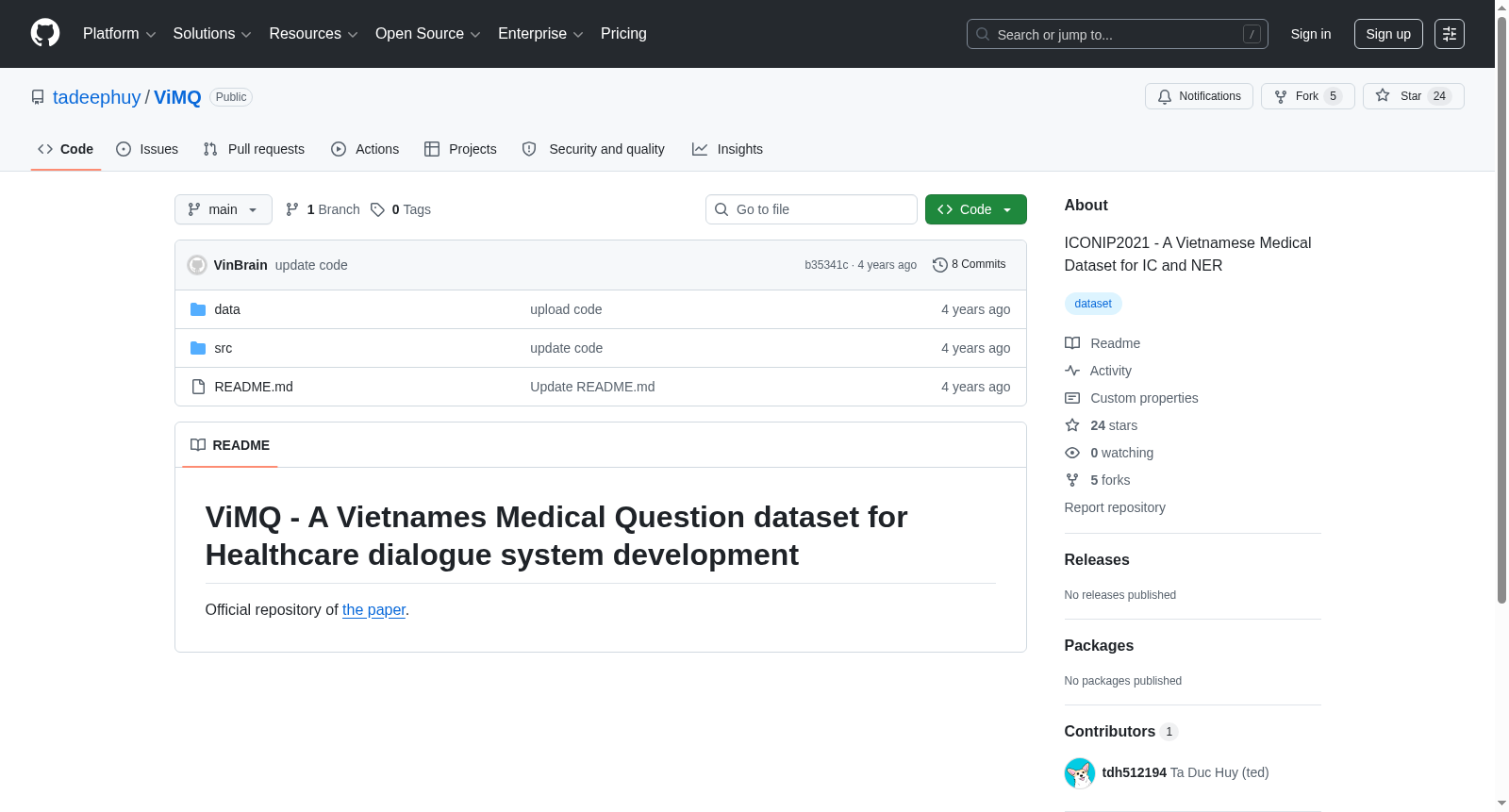The width and height of the screenshot is (1509, 812).
Task: Click the page vertical scrollbar
Action: [1501, 311]
